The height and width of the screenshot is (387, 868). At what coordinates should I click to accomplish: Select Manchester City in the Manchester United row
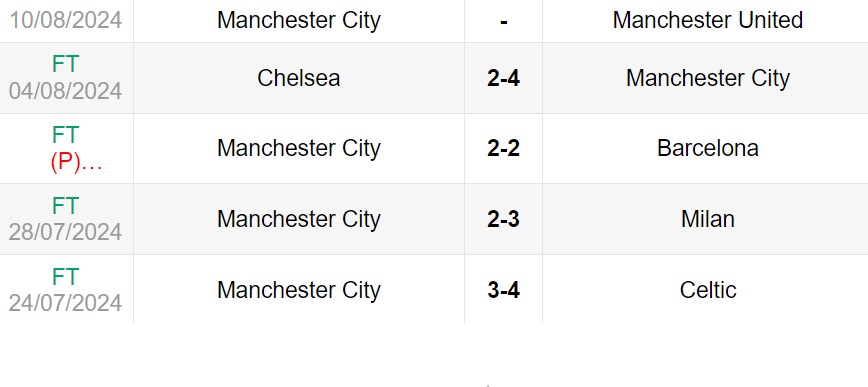pyautogui.click(x=298, y=20)
